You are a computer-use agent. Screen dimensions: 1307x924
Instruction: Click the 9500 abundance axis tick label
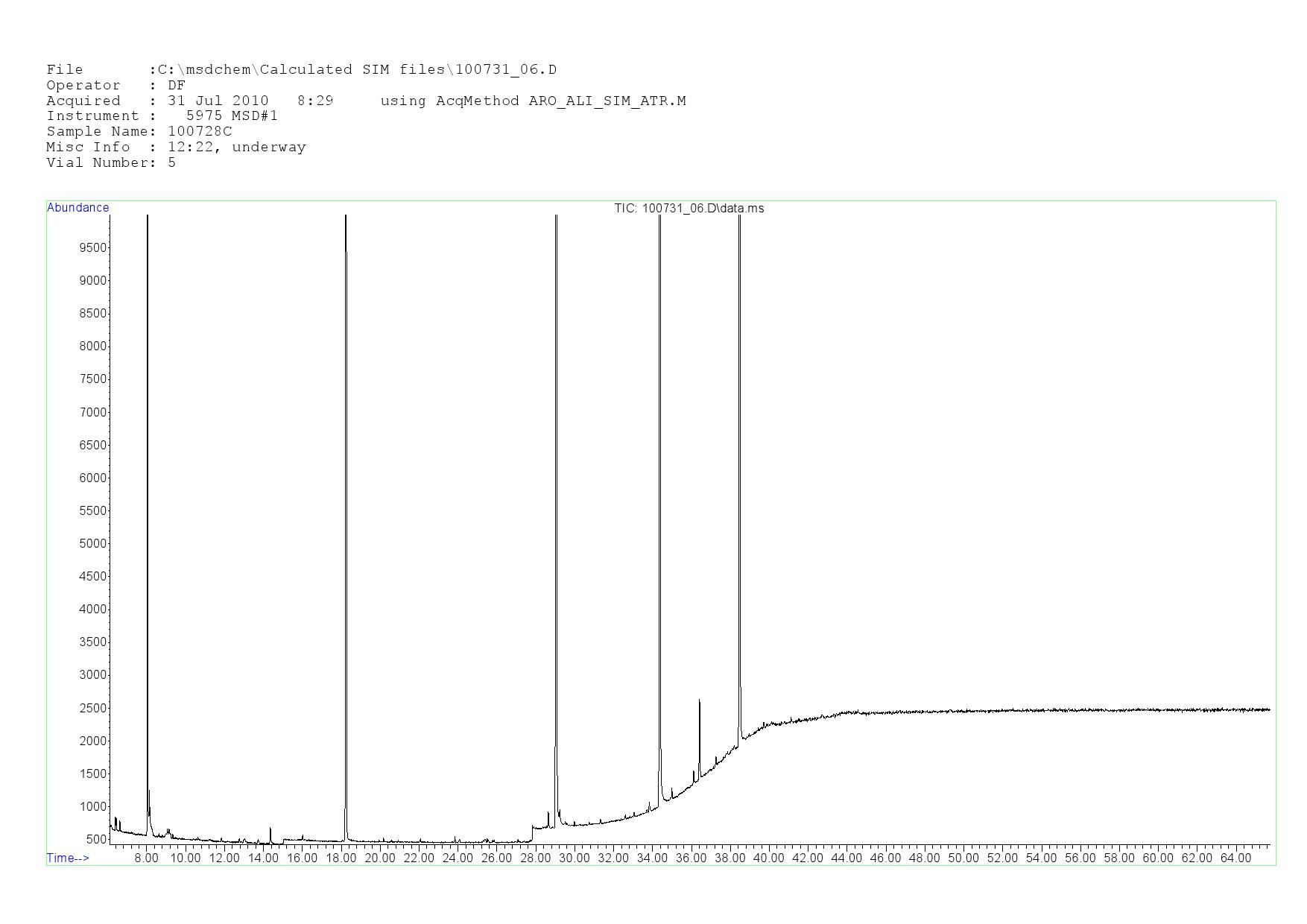[x=93, y=247]
